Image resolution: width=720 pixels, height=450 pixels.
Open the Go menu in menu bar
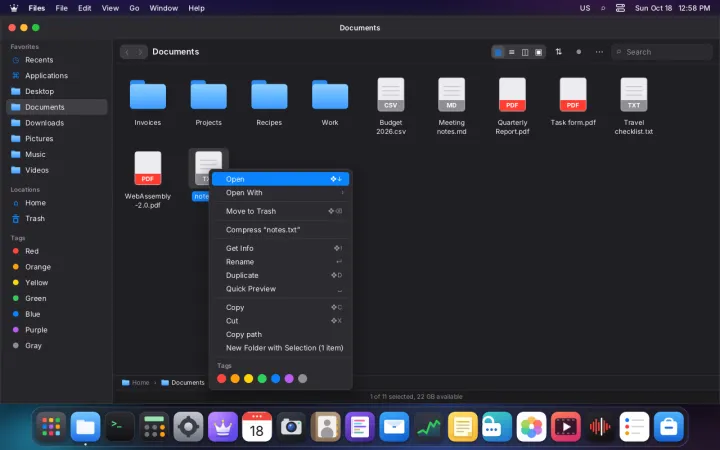coord(134,8)
